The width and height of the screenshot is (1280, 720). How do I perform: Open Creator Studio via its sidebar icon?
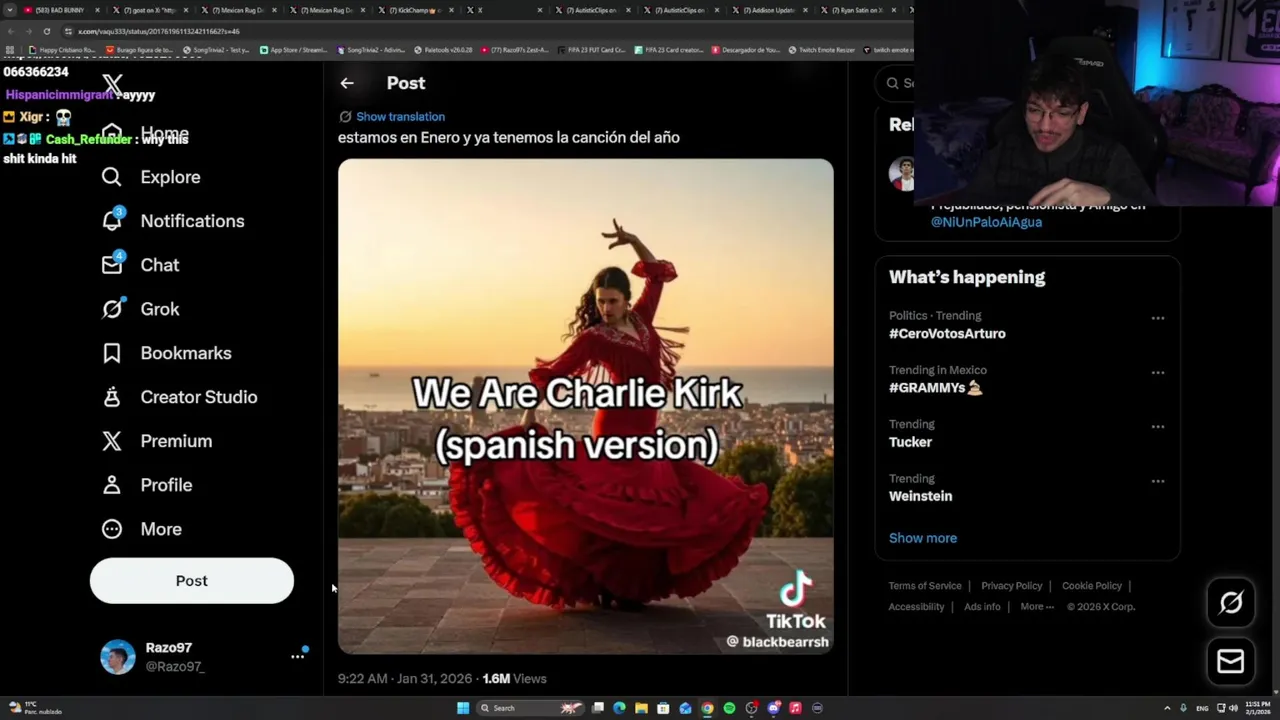click(112, 397)
